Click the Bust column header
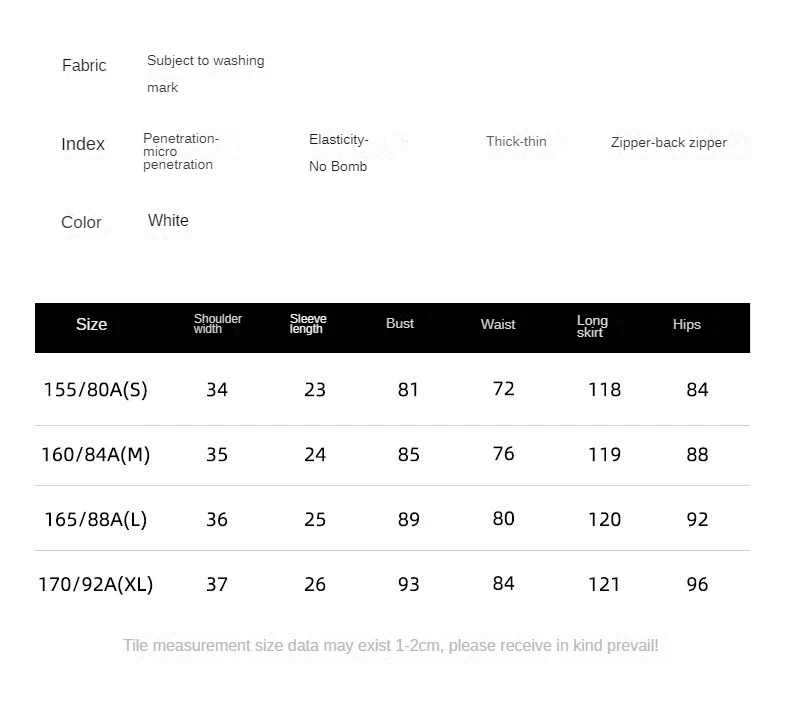 (x=400, y=324)
